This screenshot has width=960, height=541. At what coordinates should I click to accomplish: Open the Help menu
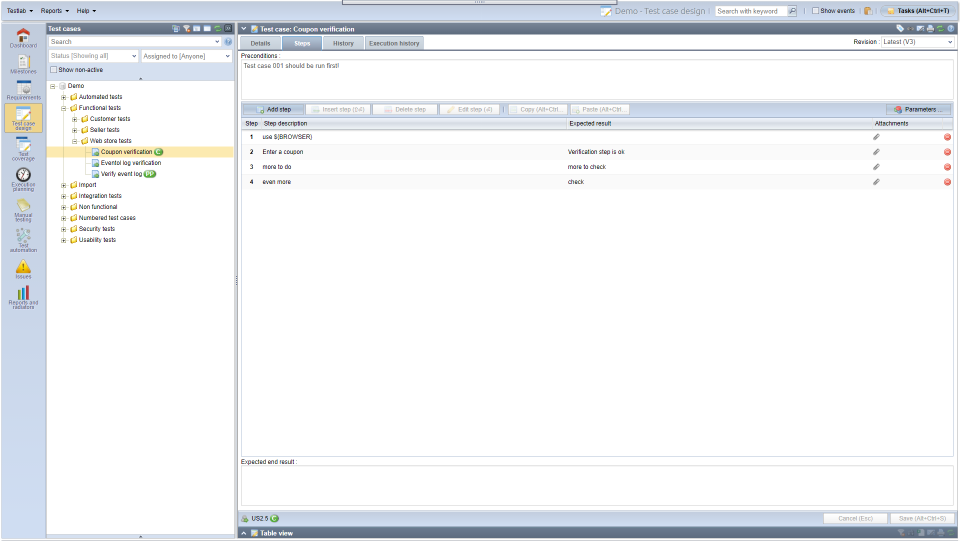click(x=86, y=11)
